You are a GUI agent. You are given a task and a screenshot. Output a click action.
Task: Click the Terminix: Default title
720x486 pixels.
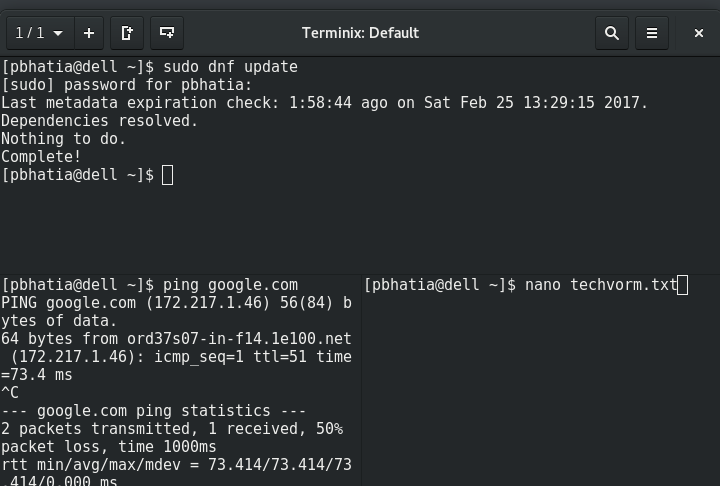(360, 33)
